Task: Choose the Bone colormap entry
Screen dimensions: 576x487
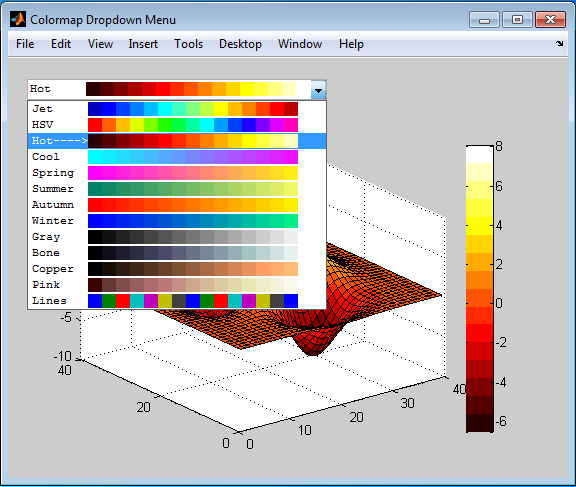Action: (177, 253)
